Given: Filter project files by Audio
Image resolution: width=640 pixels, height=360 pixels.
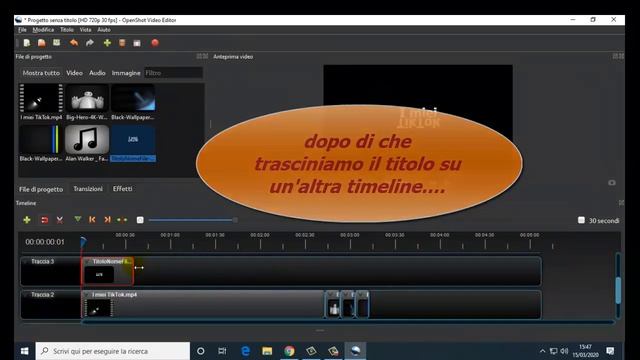Looking at the screenshot, I should pyautogui.click(x=97, y=73).
